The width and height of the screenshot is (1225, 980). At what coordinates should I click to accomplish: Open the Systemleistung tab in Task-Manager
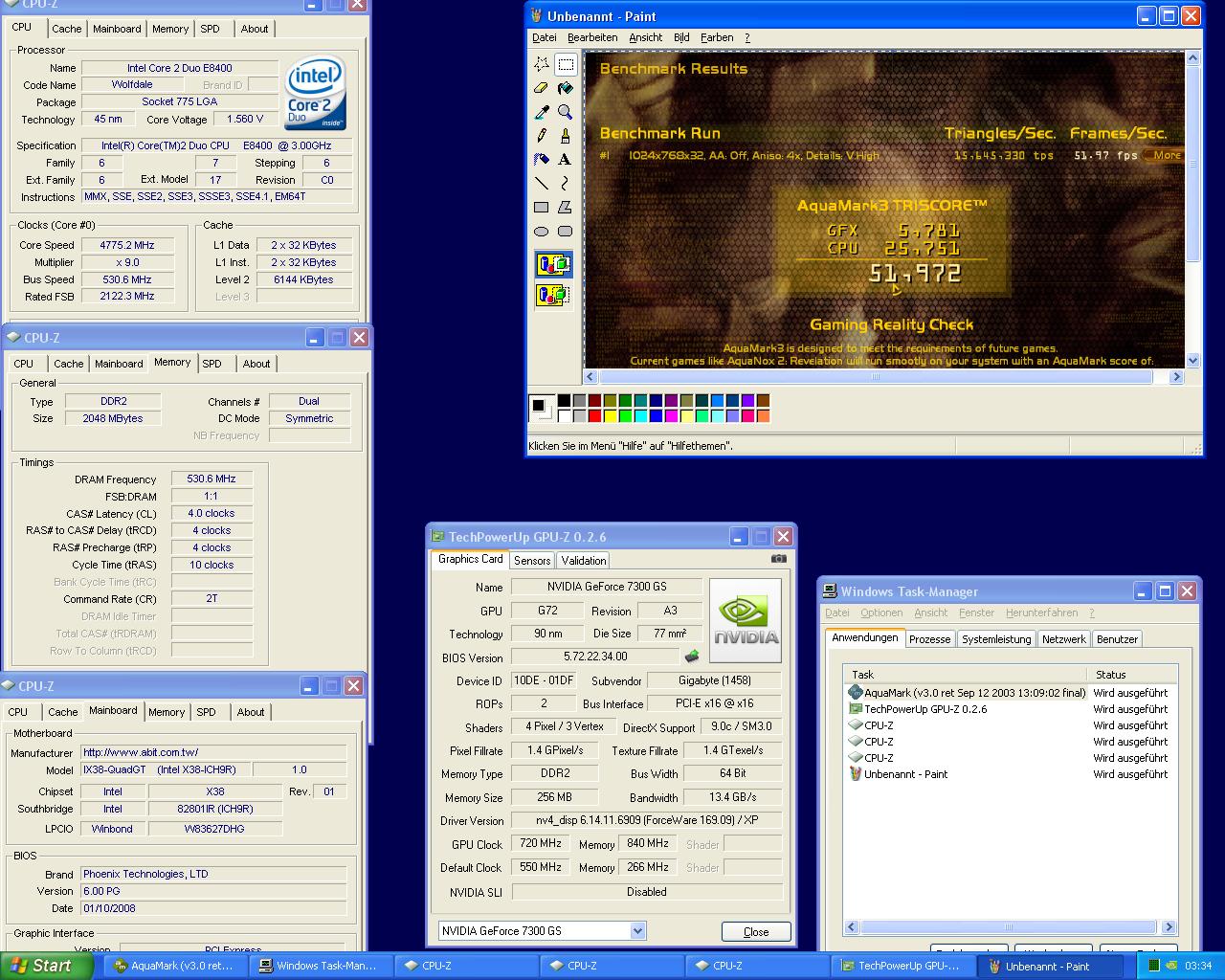[996, 639]
